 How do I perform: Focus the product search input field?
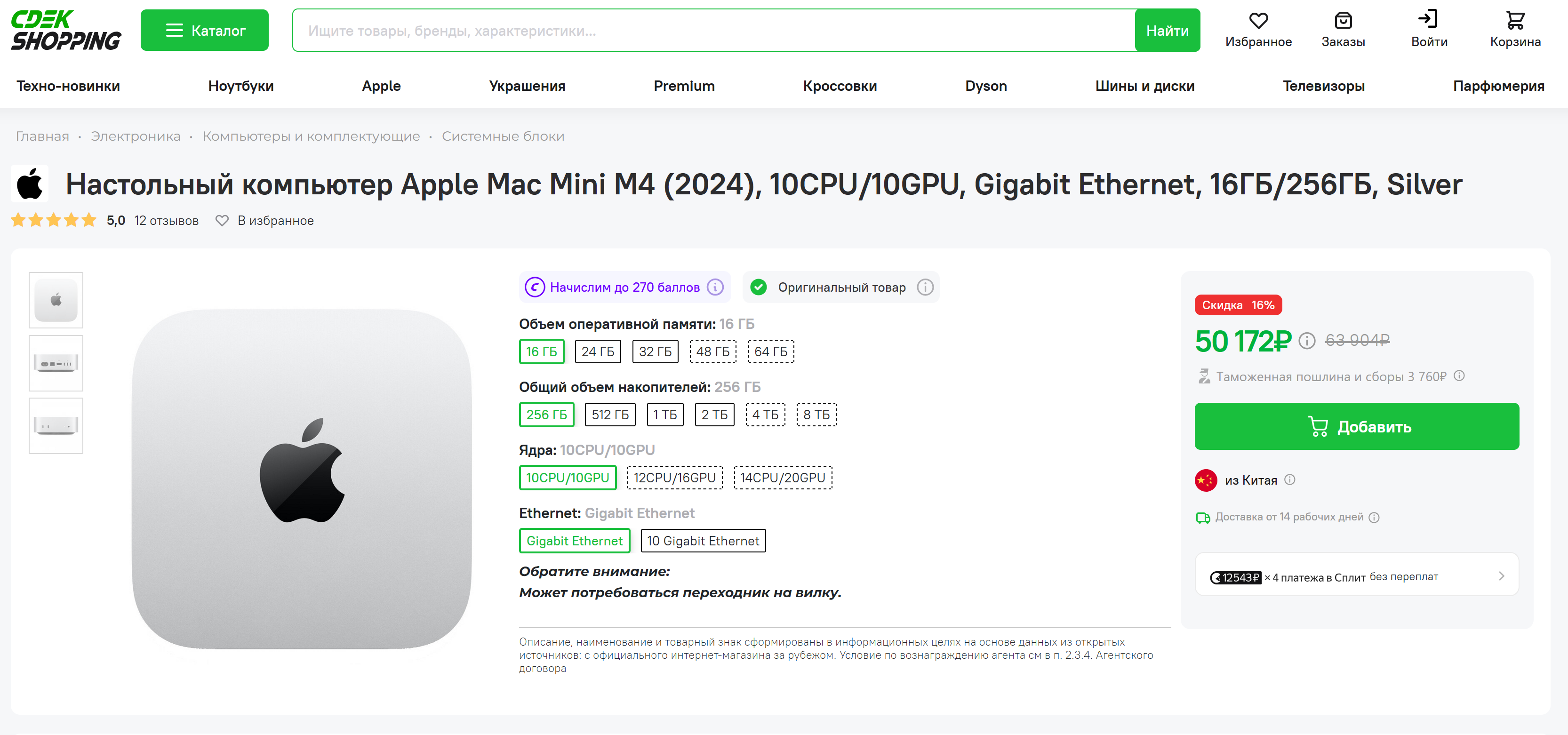pyautogui.click(x=713, y=31)
